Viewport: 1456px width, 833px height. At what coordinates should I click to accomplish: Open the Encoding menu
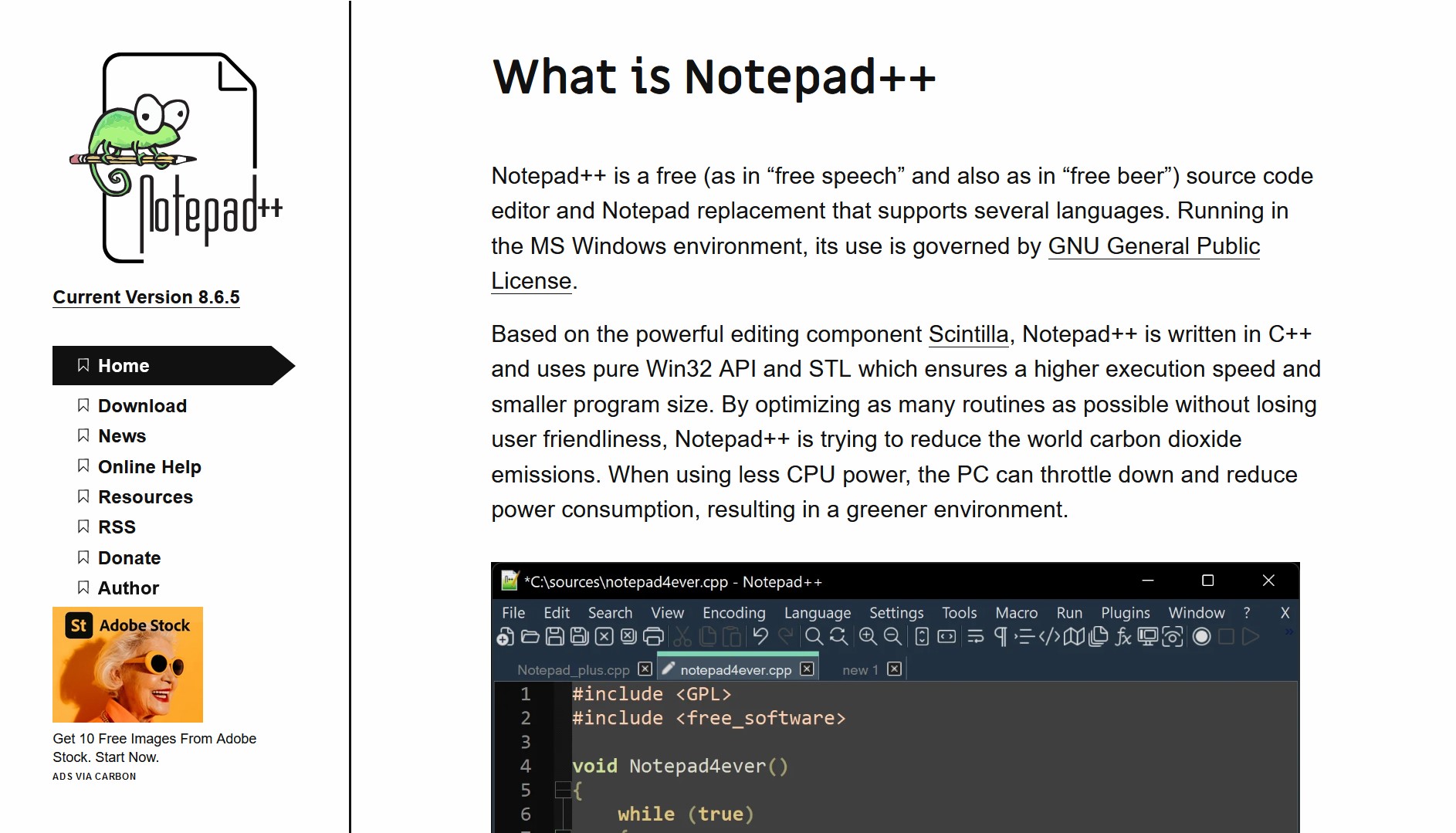(x=734, y=613)
